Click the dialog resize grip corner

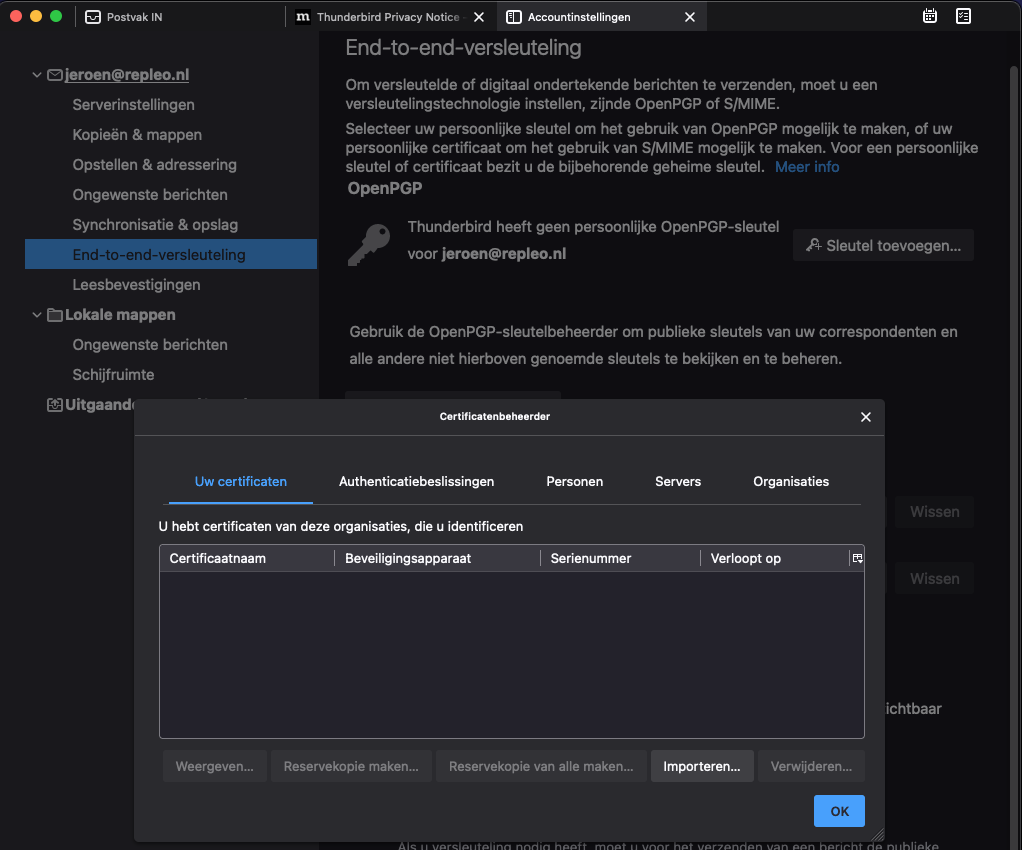click(x=878, y=834)
